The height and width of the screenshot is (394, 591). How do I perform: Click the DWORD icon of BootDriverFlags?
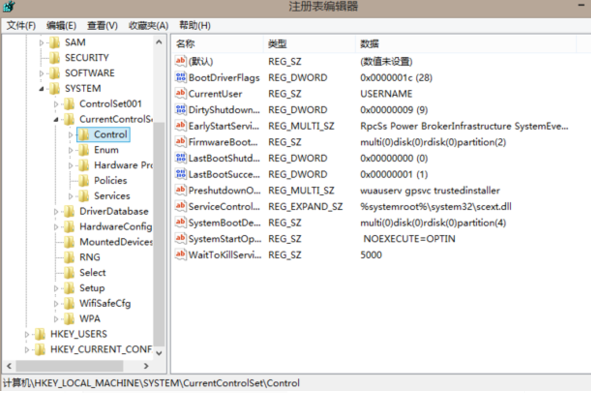181,77
